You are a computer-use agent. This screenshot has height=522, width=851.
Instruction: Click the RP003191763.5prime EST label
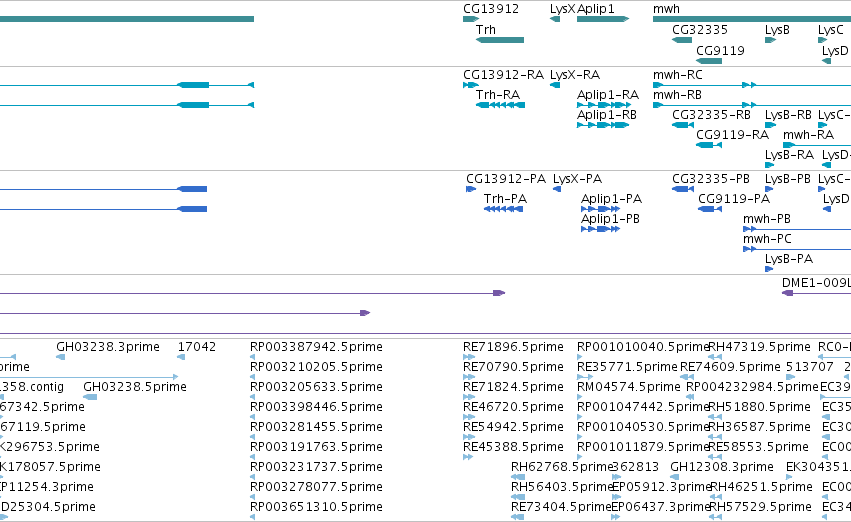pos(316,447)
